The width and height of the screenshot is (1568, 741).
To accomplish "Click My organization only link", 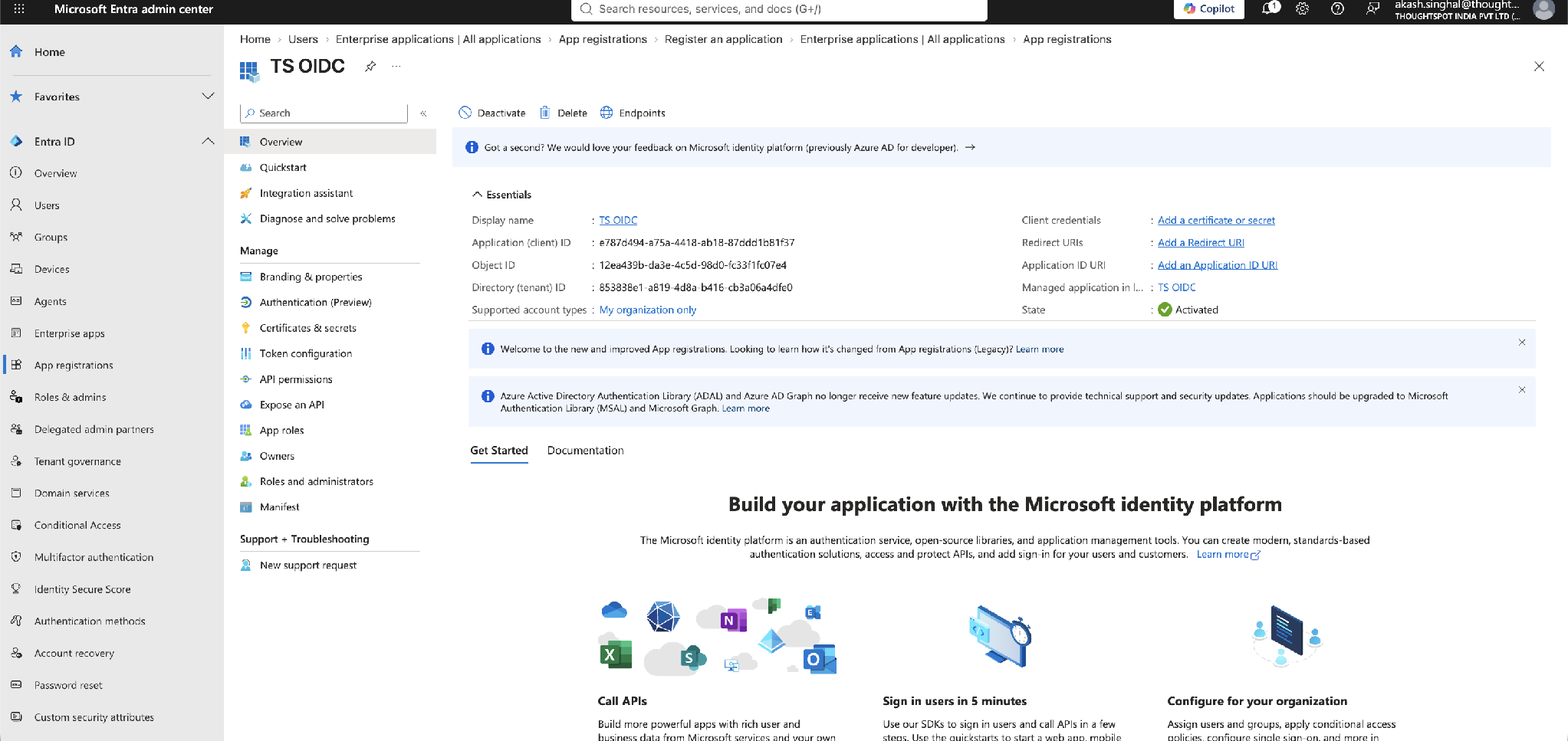I will coord(648,310).
